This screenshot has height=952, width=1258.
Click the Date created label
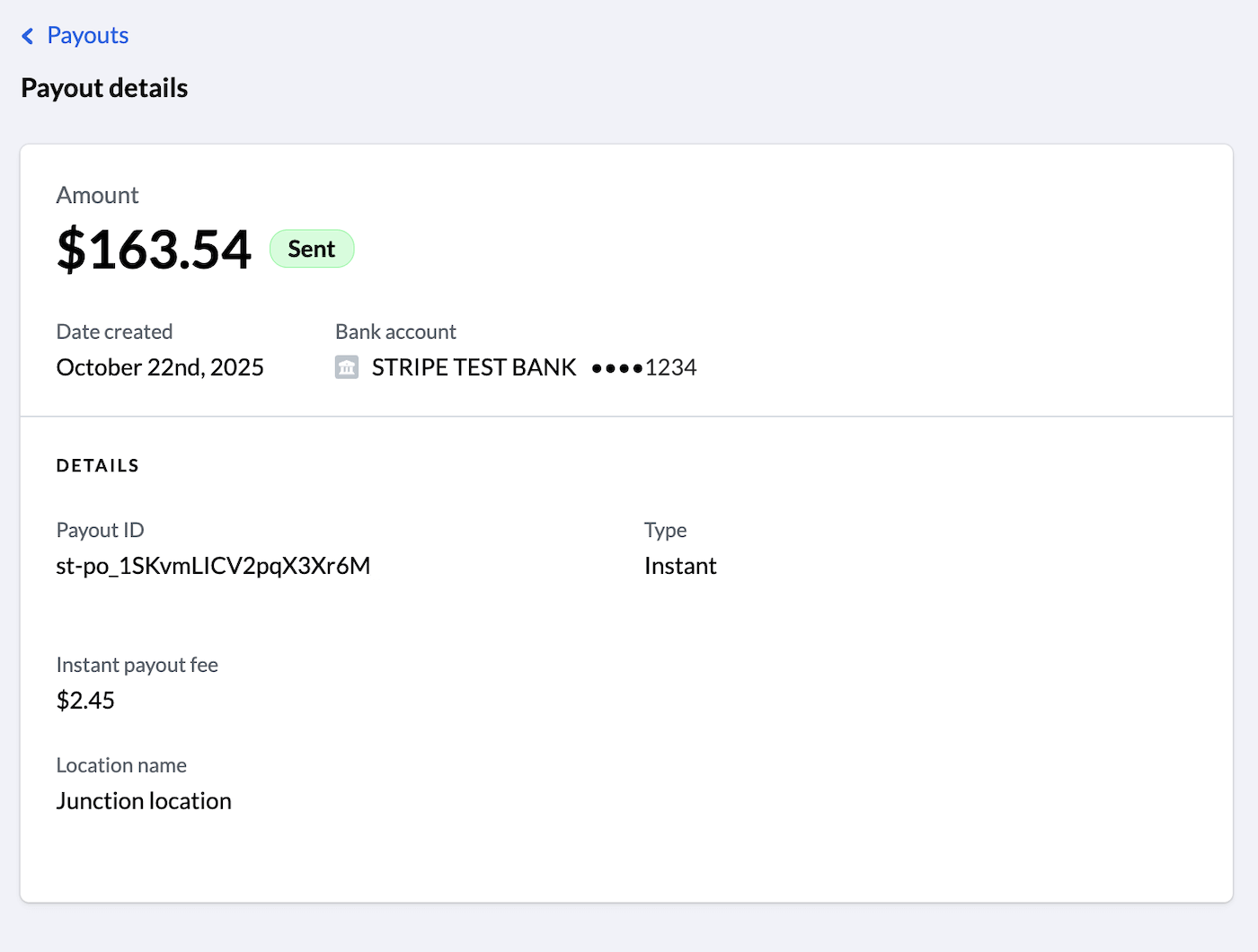114,331
